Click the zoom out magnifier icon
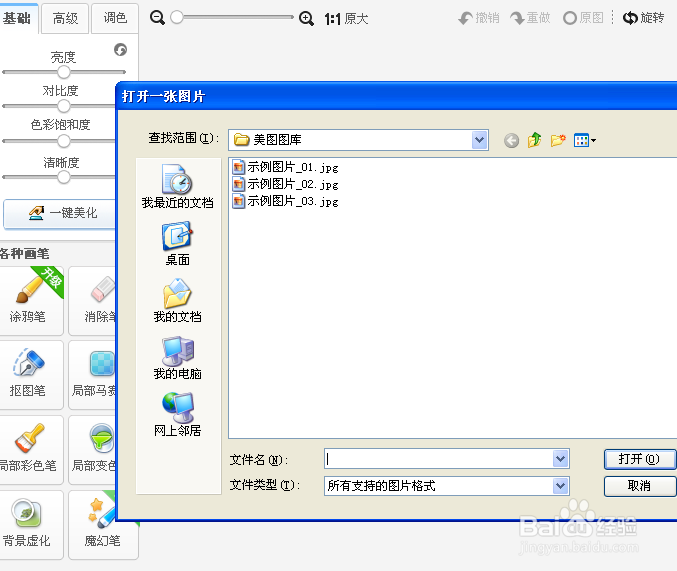 tap(157, 18)
